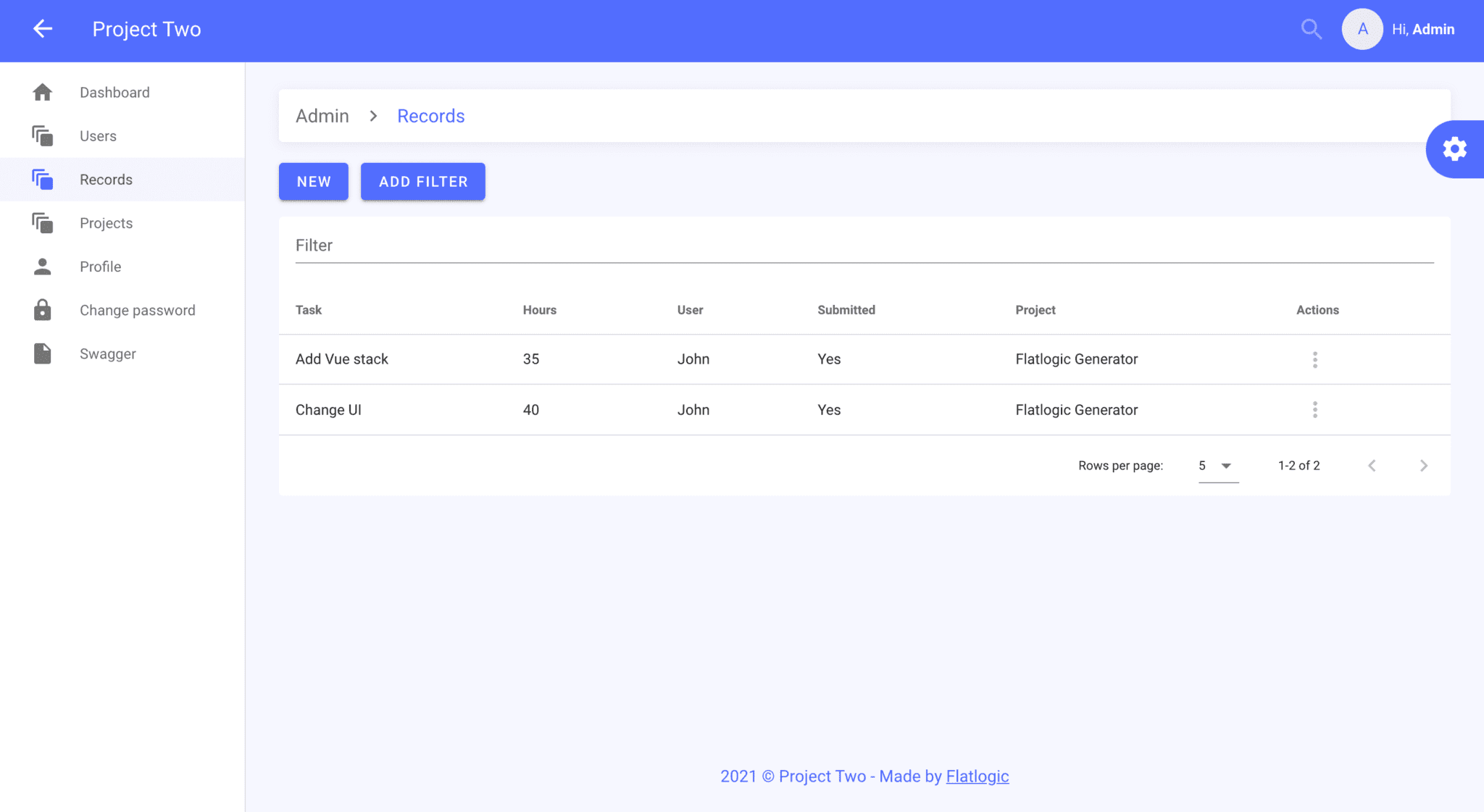Viewport: 1484px width, 812px height.
Task: Click the Swagger document icon
Action: (43, 353)
